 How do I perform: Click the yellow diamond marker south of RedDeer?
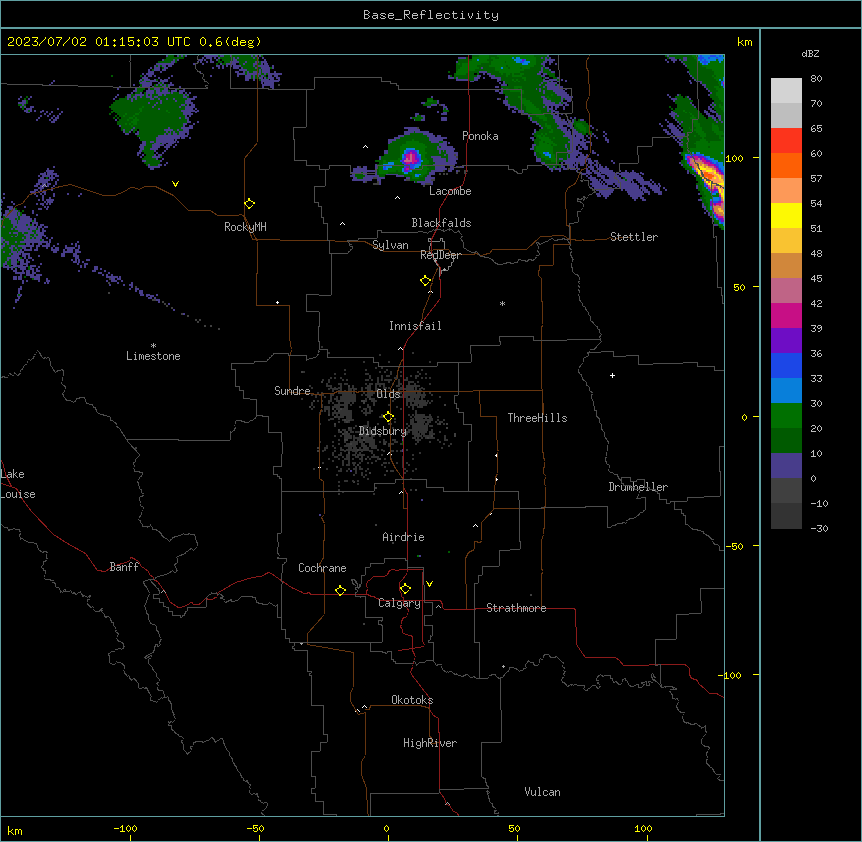[426, 281]
